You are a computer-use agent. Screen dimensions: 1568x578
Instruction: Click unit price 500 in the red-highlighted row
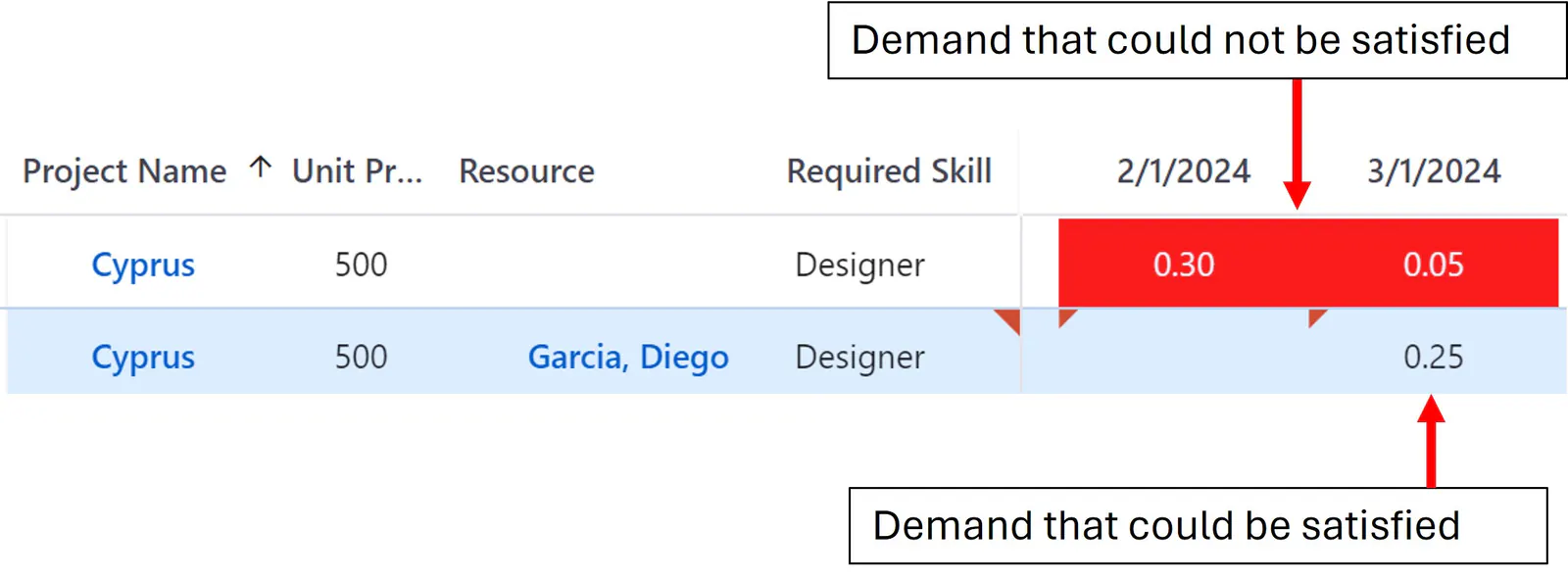(x=361, y=265)
